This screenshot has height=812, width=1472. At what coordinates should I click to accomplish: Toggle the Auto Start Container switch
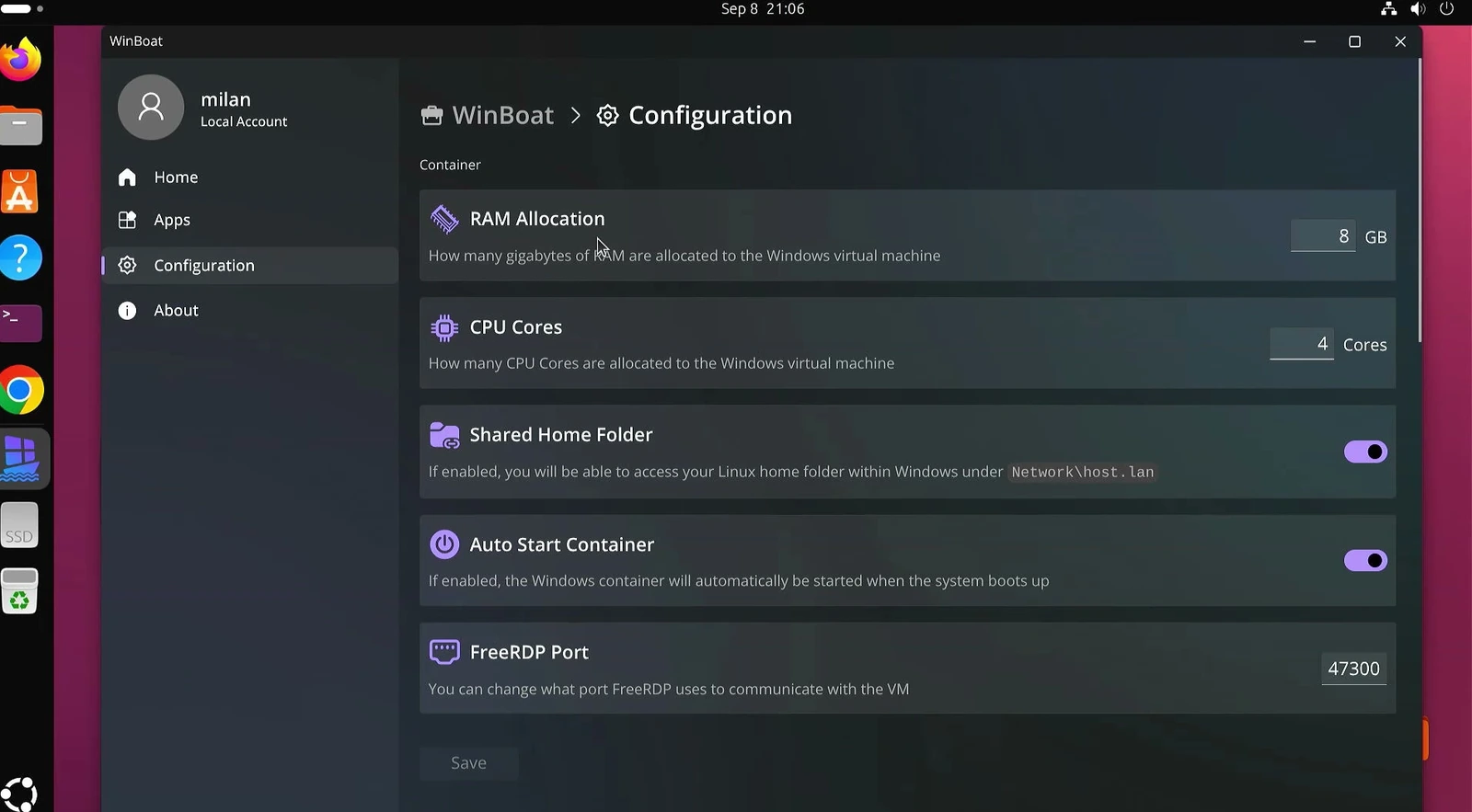pos(1365,561)
